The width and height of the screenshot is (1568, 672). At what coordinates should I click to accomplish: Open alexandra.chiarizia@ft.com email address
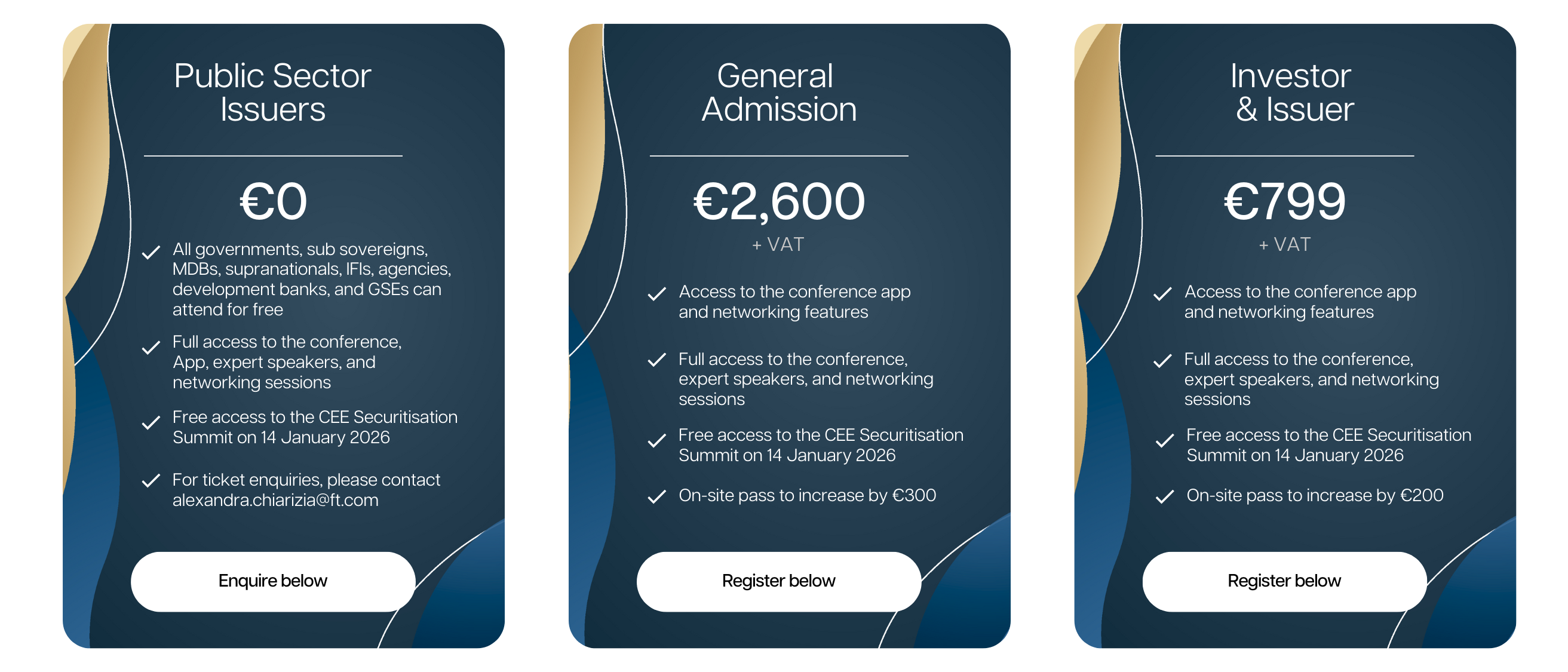point(275,500)
